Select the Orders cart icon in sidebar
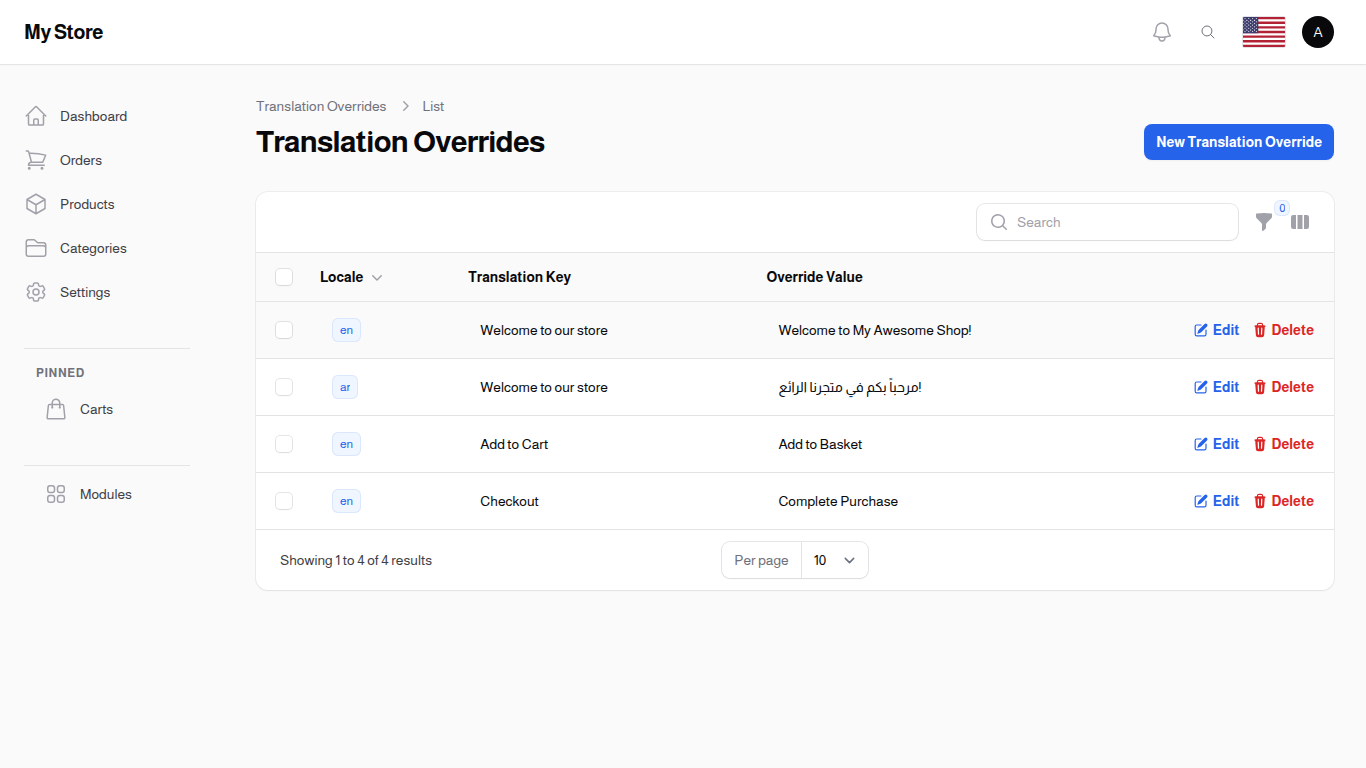Image resolution: width=1366 pixels, height=768 pixels. click(x=36, y=160)
